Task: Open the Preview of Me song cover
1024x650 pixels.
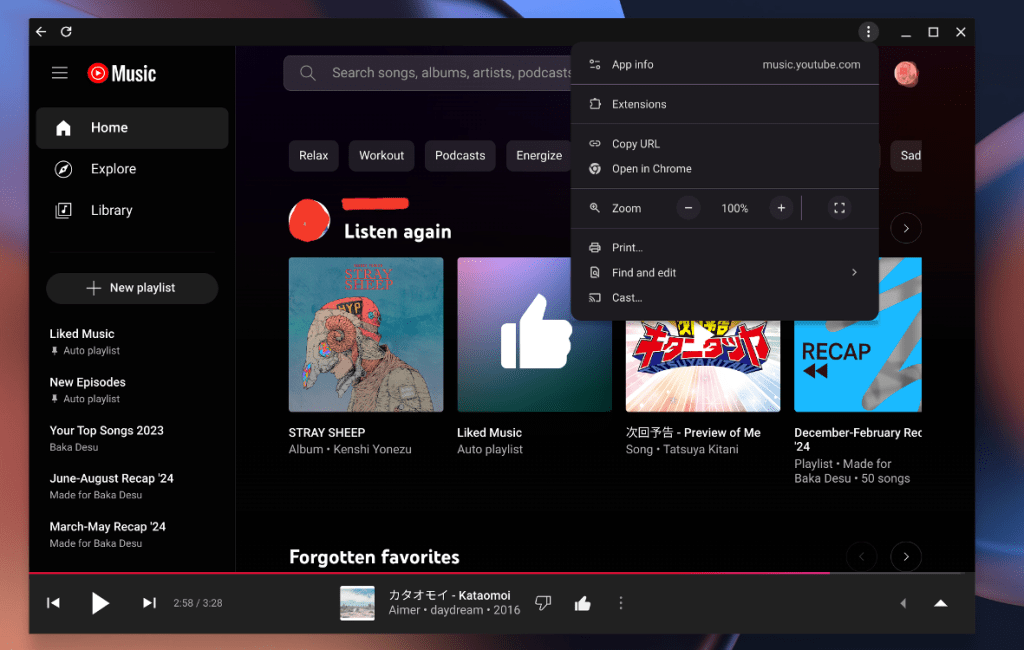Action: click(703, 366)
